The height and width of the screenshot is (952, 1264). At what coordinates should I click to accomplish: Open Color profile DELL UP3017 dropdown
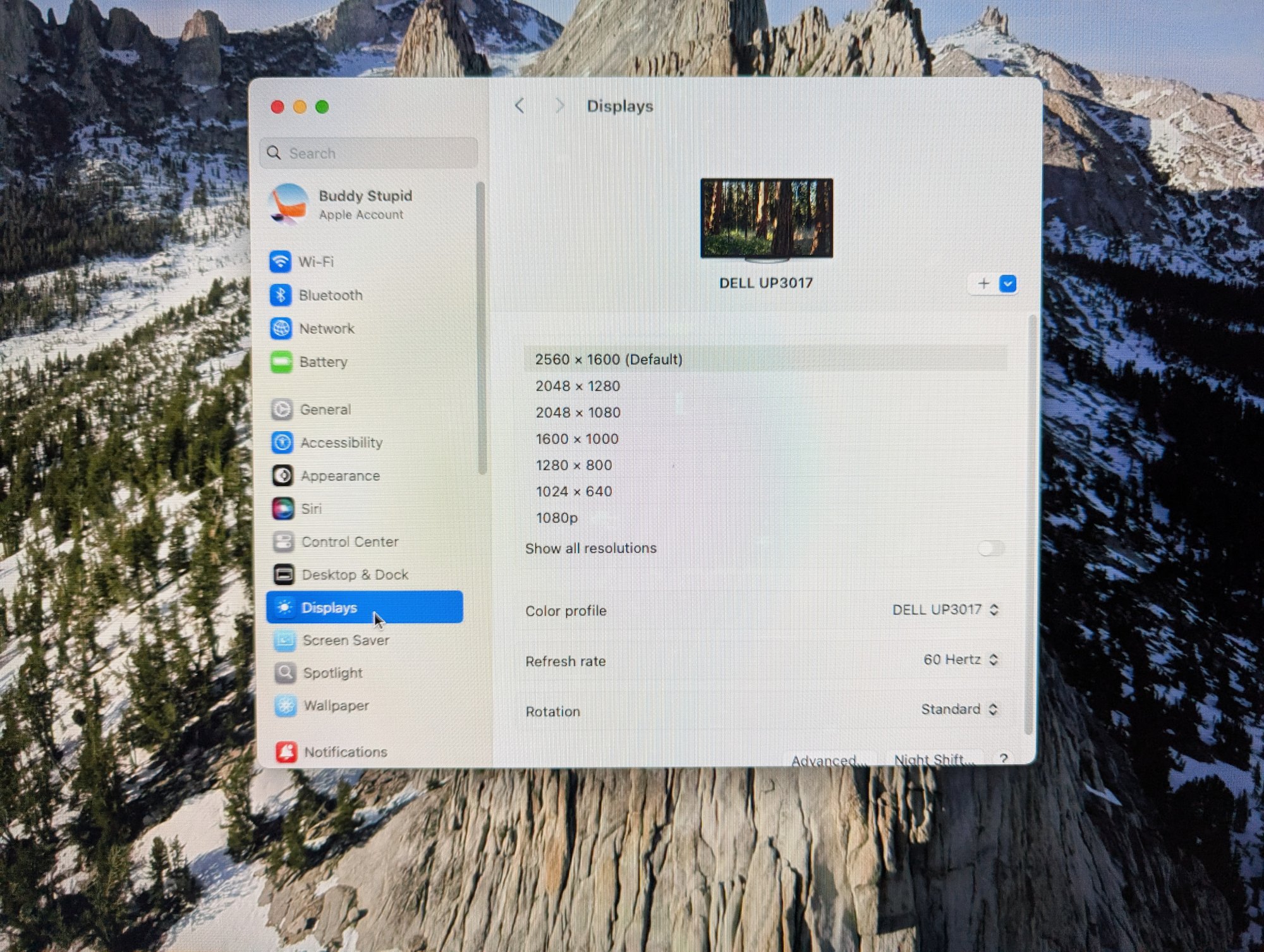tap(945, 610)
